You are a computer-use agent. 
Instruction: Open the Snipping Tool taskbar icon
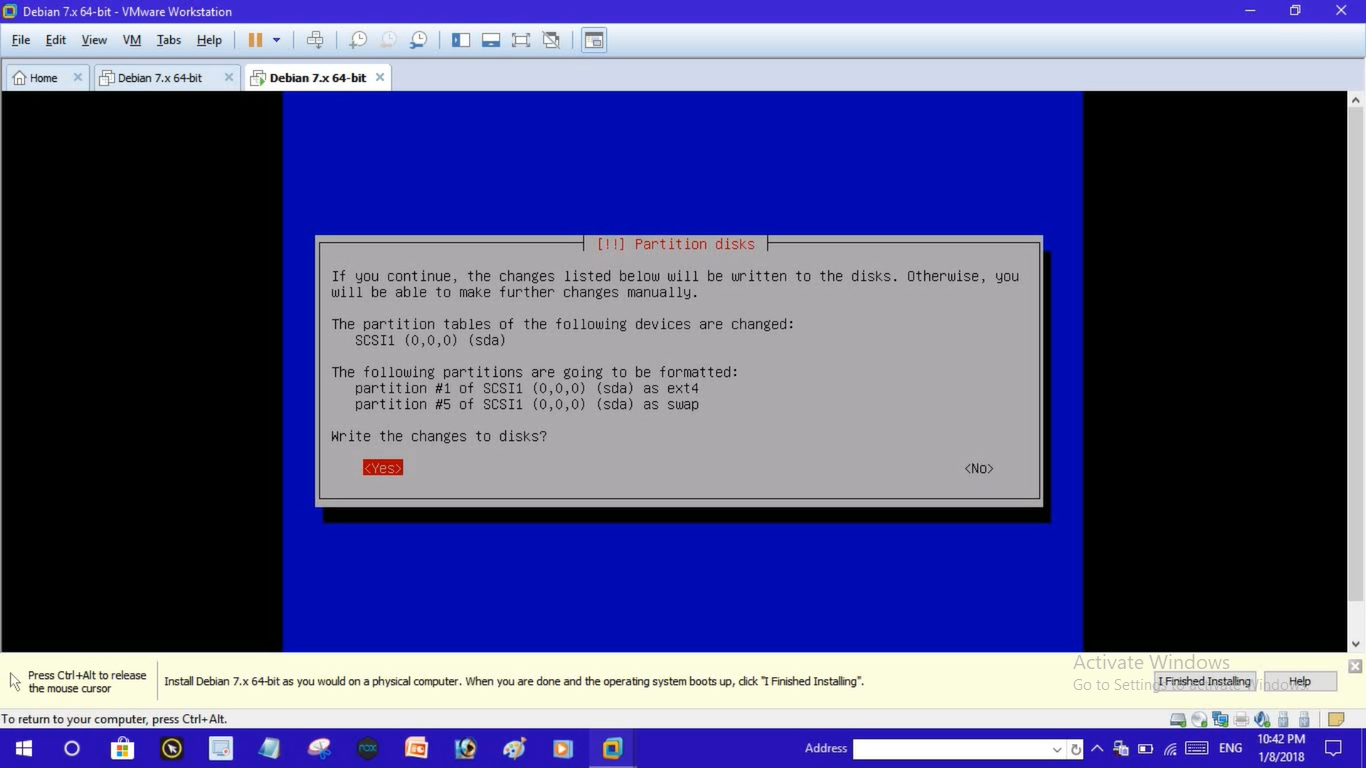[319, 748]
